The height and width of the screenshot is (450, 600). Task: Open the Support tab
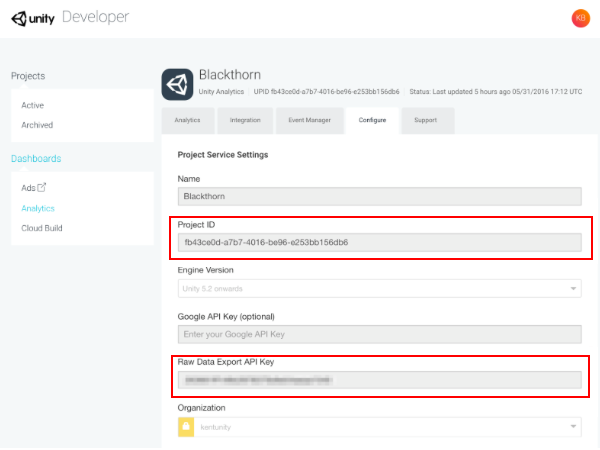tap(425, 121)
